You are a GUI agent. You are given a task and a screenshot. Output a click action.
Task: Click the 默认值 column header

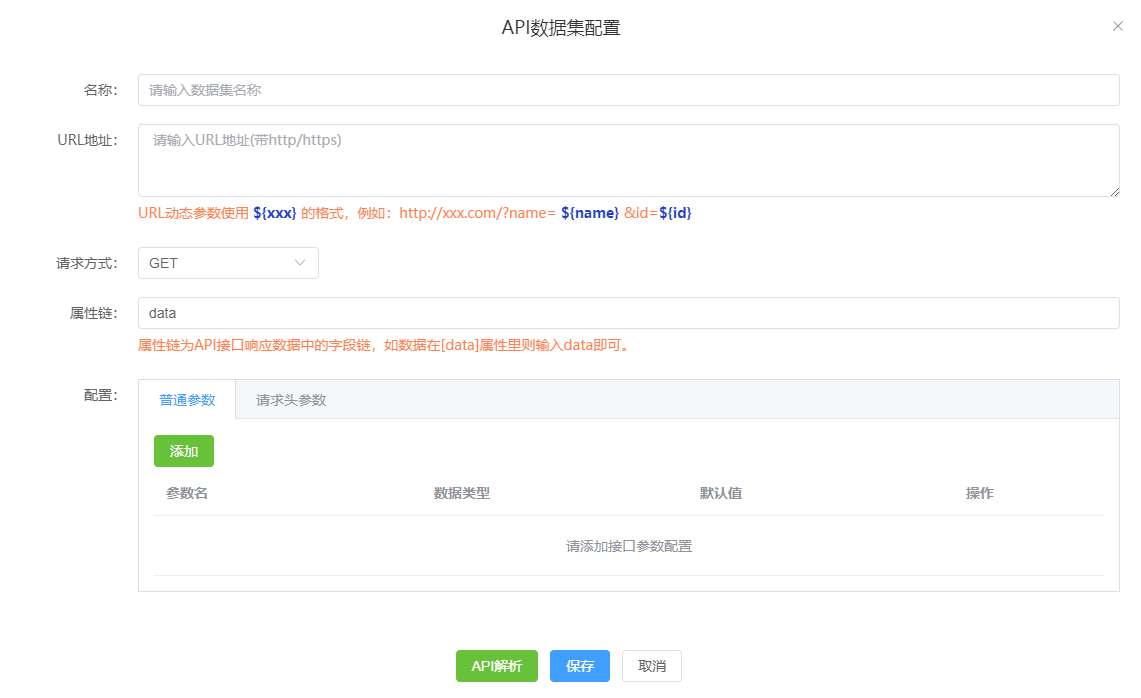pyautogui.click(x=720, y=493)
